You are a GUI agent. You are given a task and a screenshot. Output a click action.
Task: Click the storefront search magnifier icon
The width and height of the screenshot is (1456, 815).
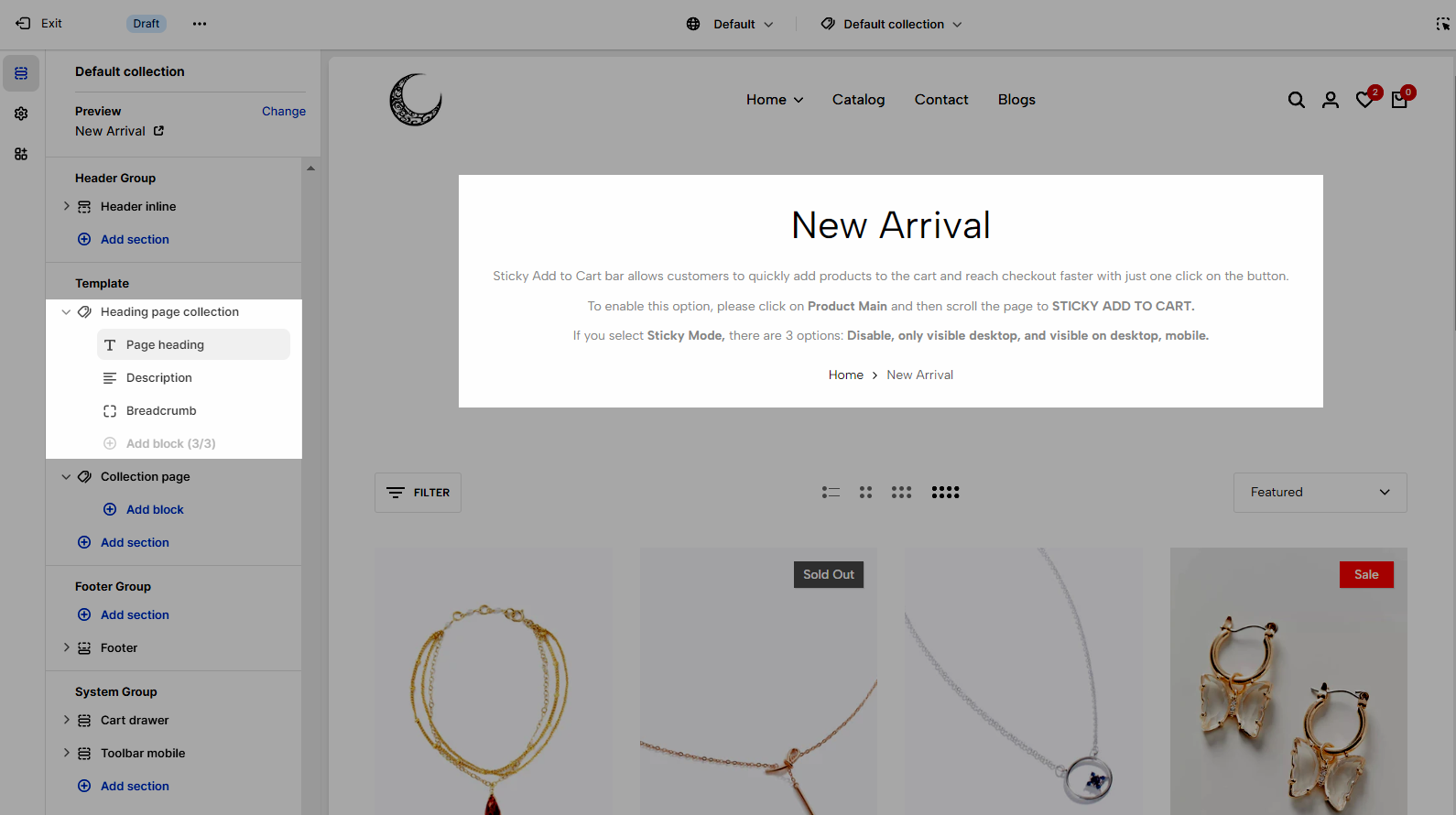tap(1296, 100)
